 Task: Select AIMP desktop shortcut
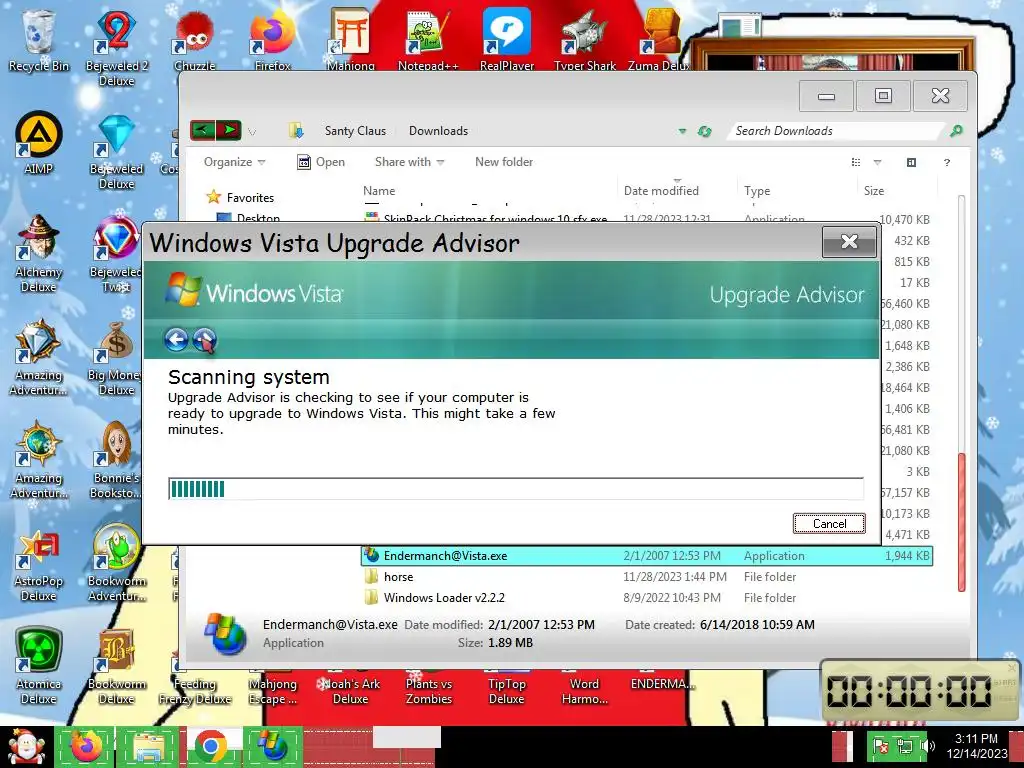click(x=38, y=143)
